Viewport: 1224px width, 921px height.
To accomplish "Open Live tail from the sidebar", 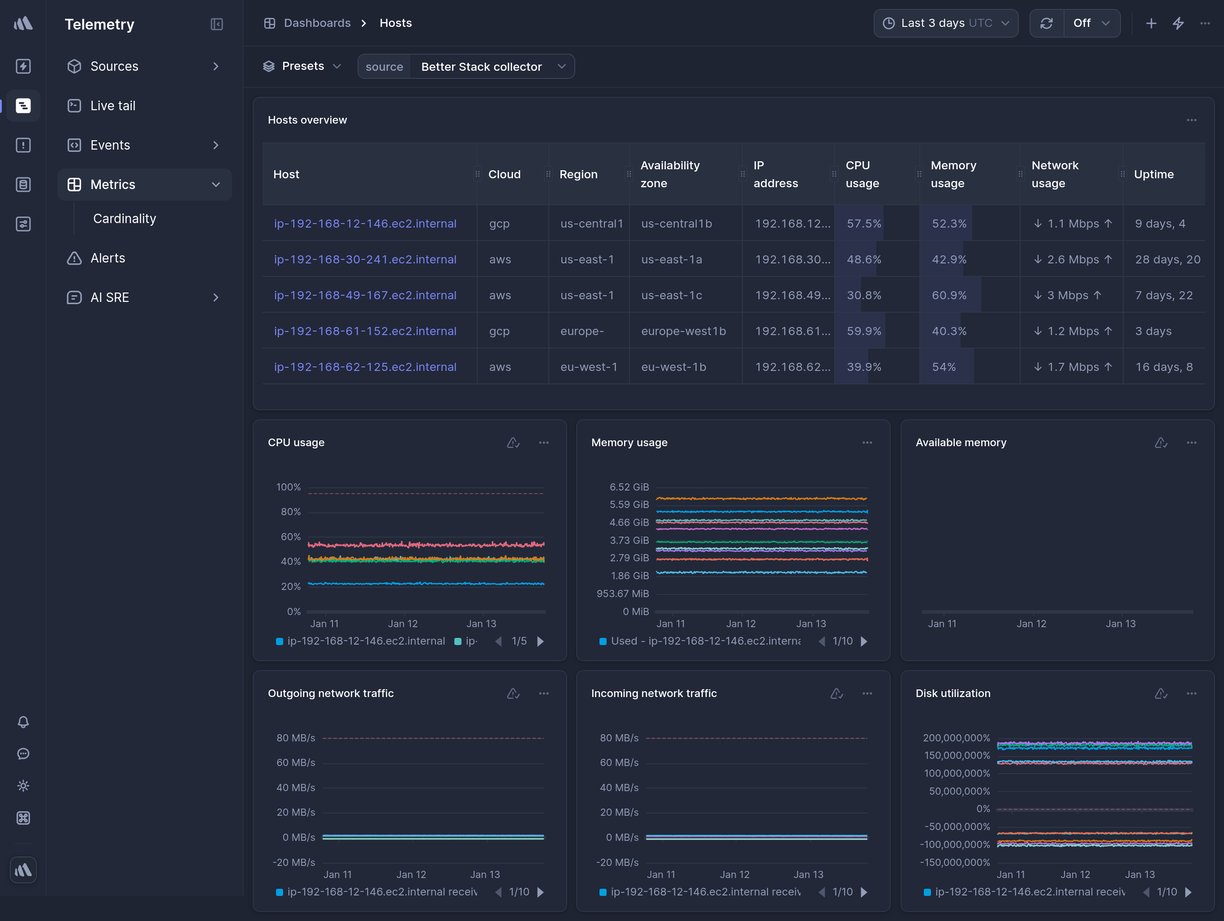I will [x=111, y=105].
